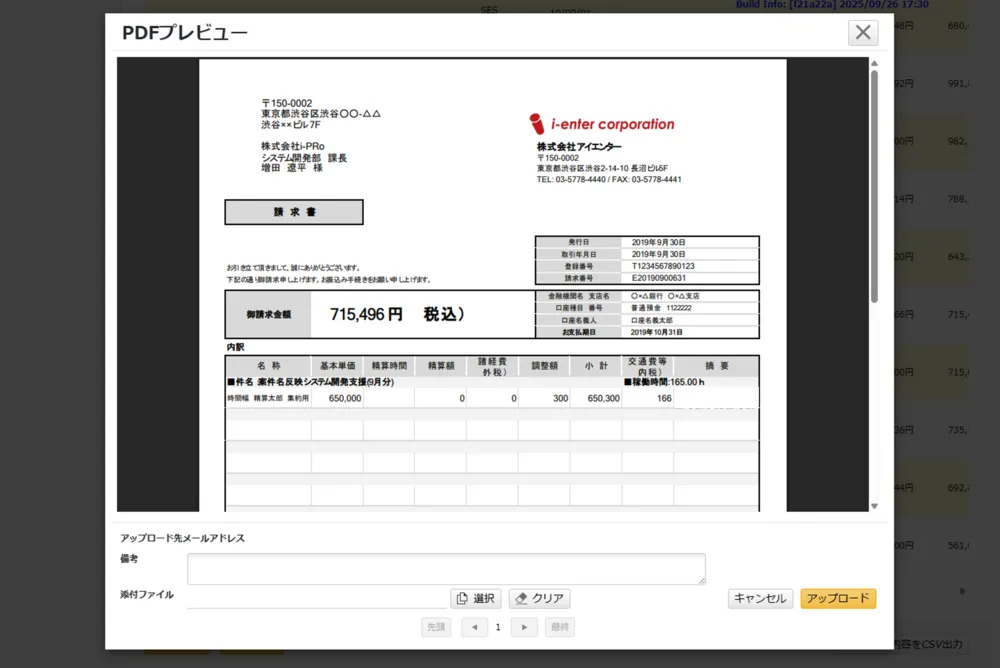Go to previous page with the left arrow
The width and height of the screenshot is (1000, 668).
[x=474, y=627]
